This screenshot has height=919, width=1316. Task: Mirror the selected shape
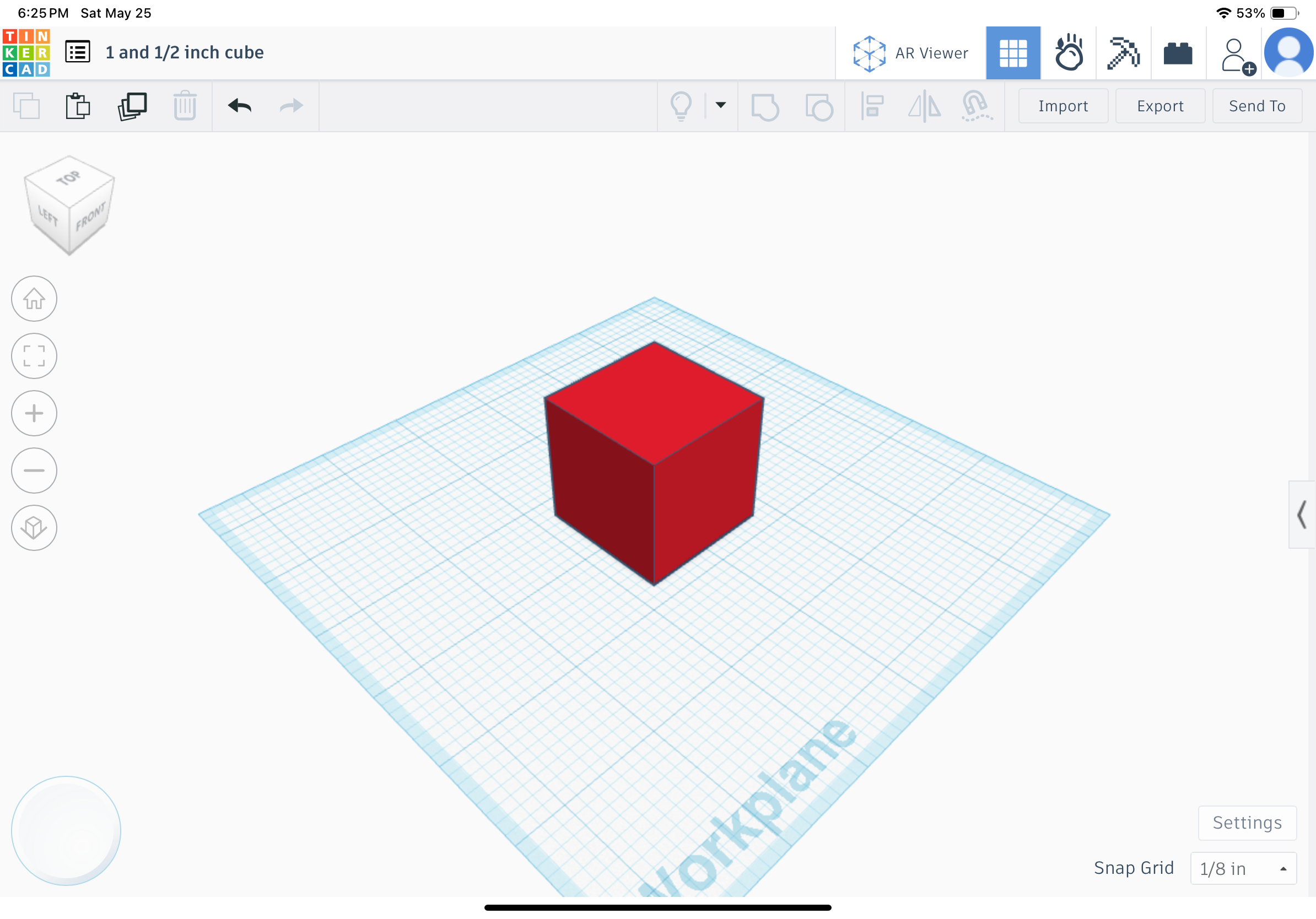tap(924, 106)
